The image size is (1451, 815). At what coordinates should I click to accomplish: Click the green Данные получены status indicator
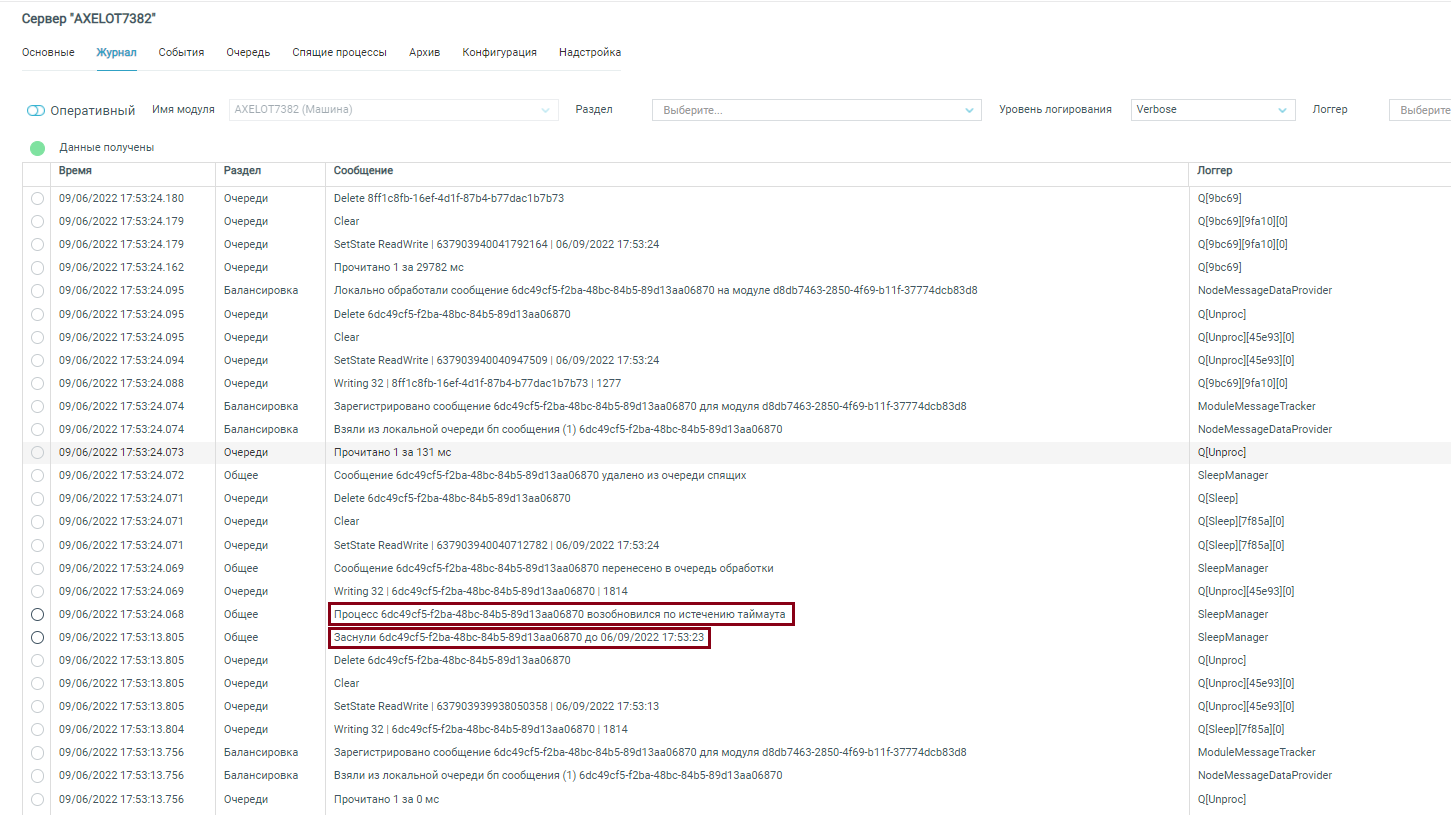click(38, 148)
